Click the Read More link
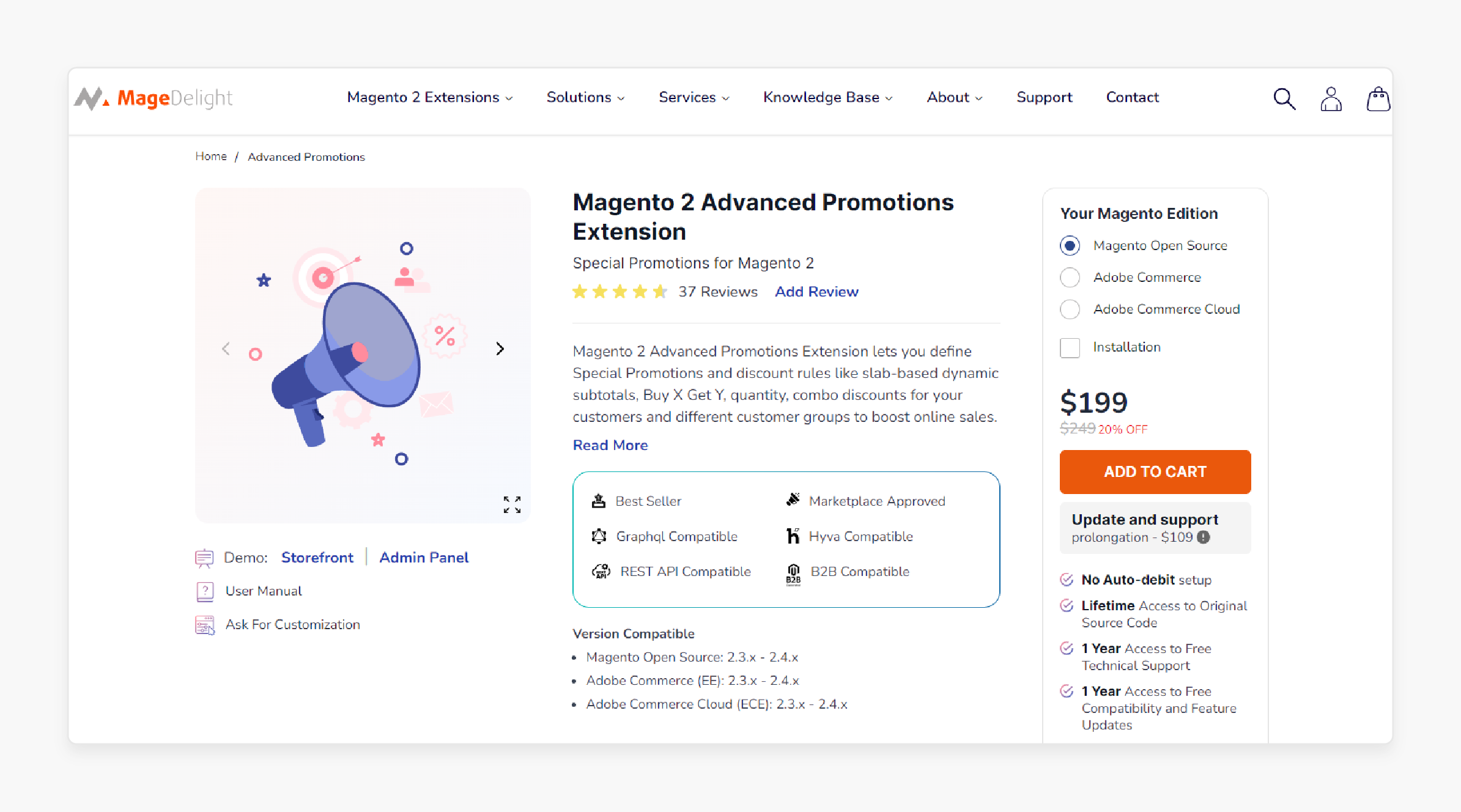 coord(610,445)
